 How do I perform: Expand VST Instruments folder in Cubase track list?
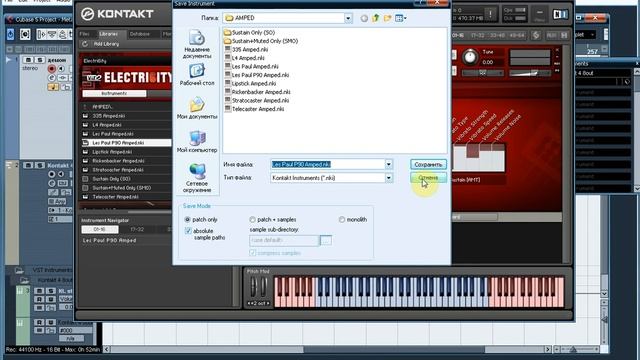pos(19,270)
